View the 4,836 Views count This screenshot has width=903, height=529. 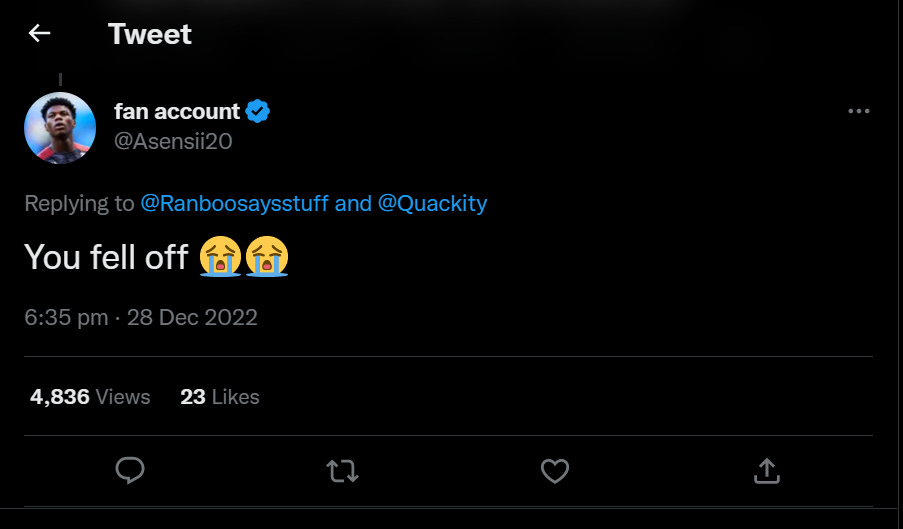click(x=90, y=397)
